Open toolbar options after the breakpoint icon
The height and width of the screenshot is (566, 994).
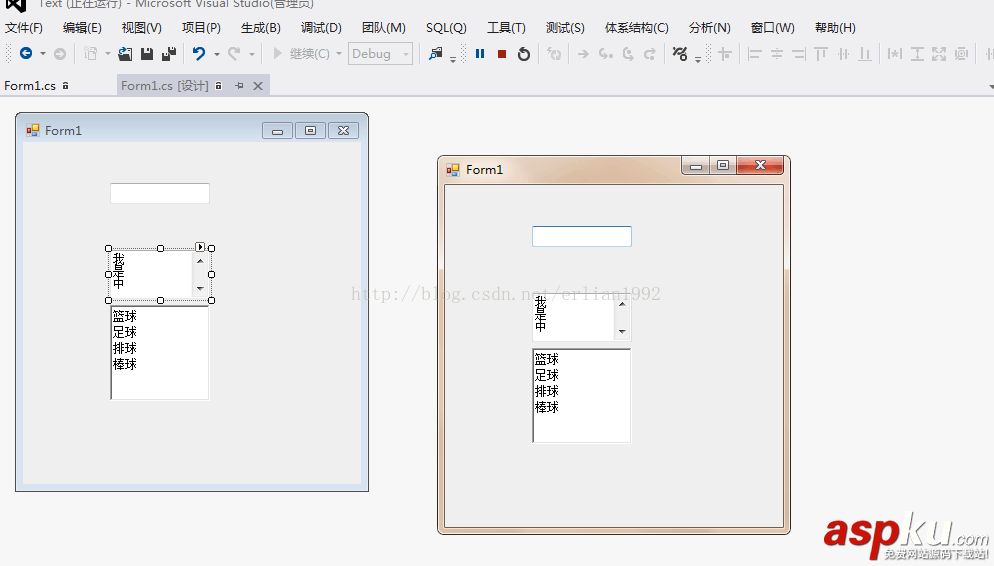tap(697, 58)
